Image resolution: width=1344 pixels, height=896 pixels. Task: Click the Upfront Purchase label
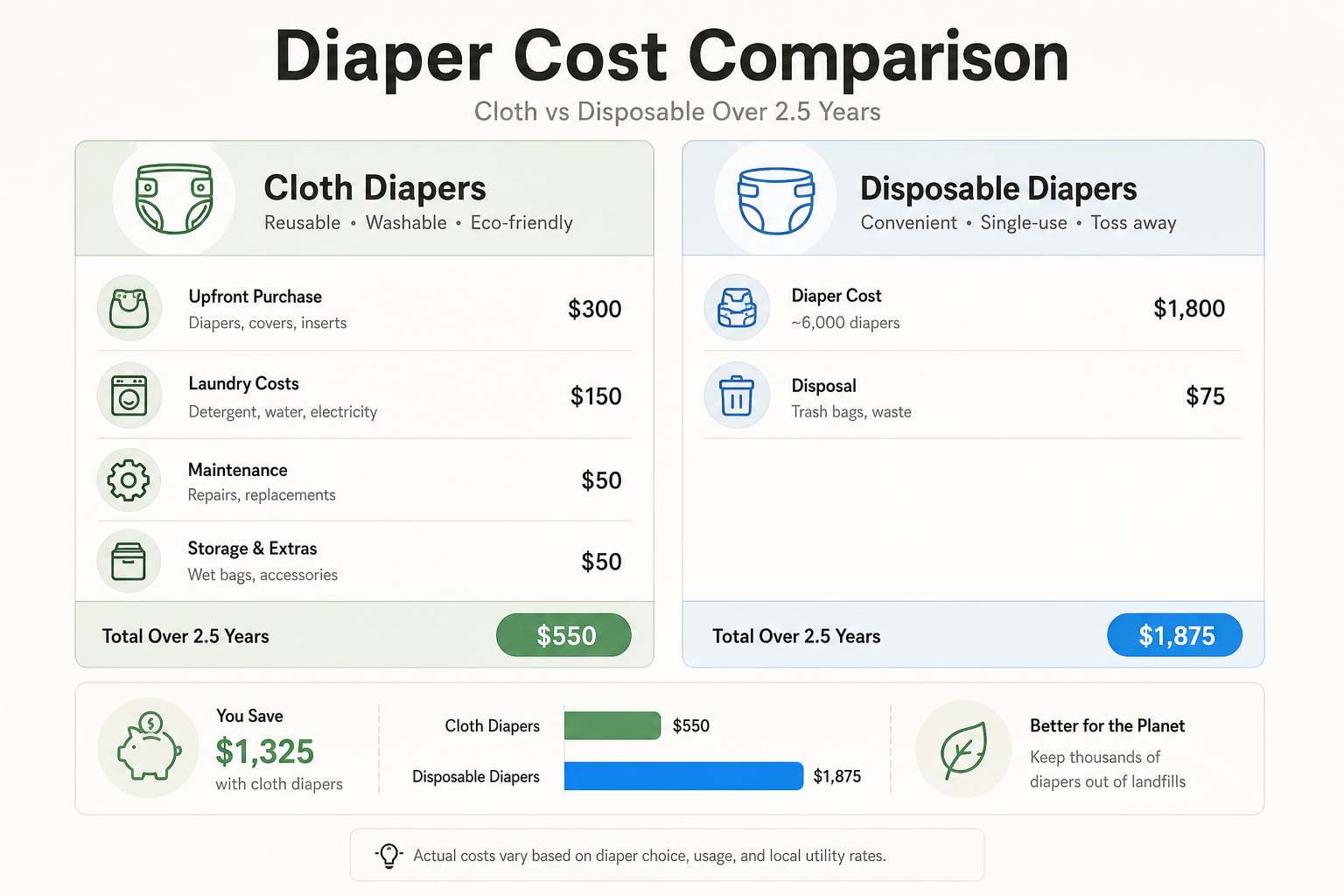click(x=255, y=297)
